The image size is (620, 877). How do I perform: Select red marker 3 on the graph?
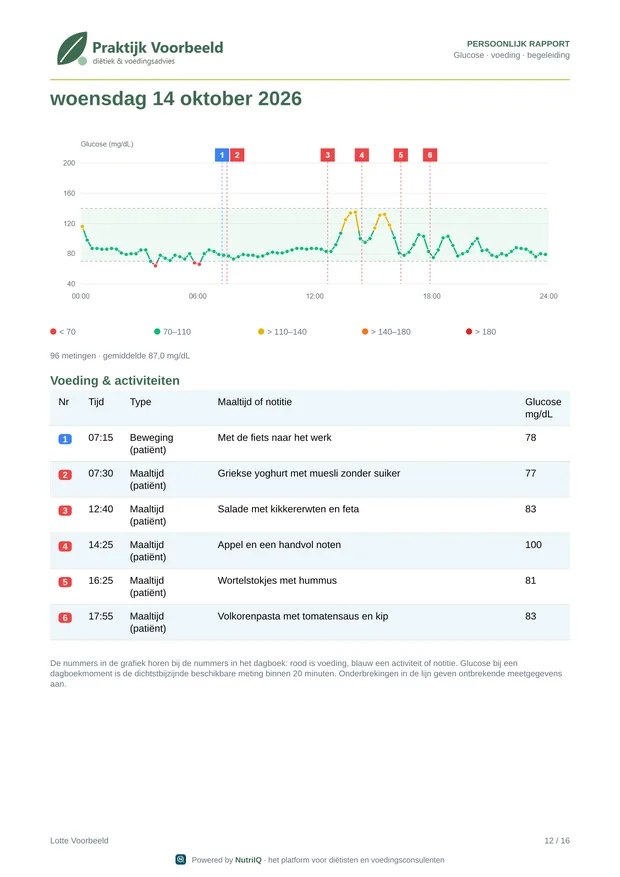coord(328,155)
